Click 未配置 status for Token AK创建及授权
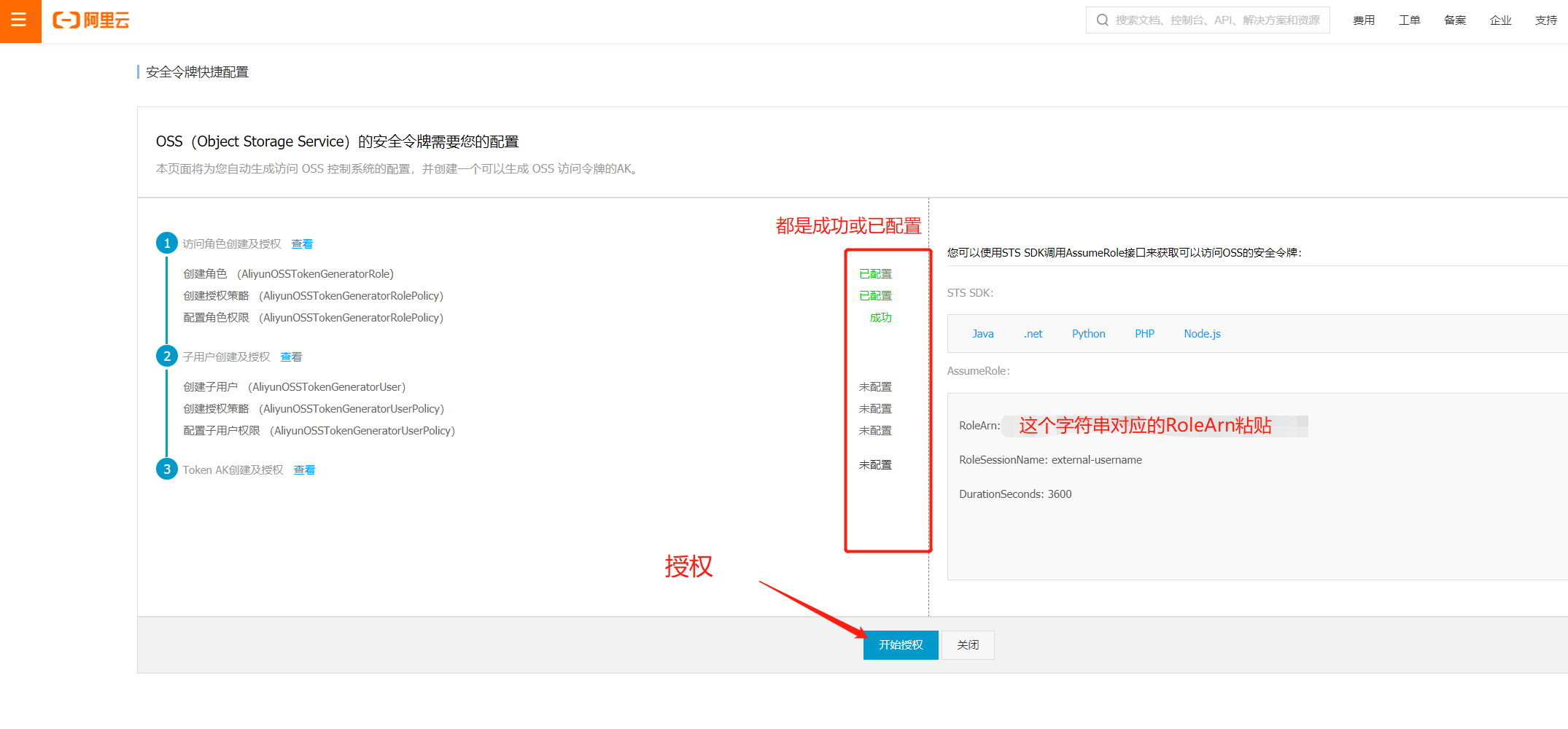 point(875,465)
